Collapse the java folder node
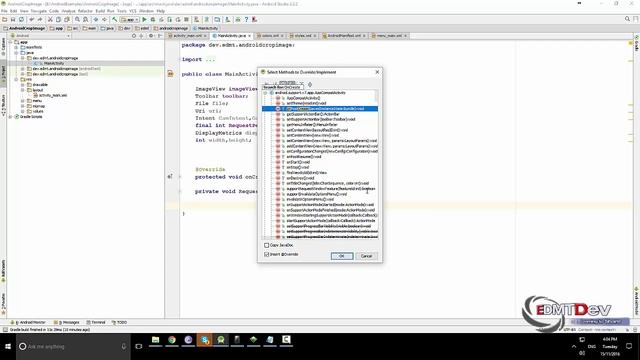 click(16, 53)
